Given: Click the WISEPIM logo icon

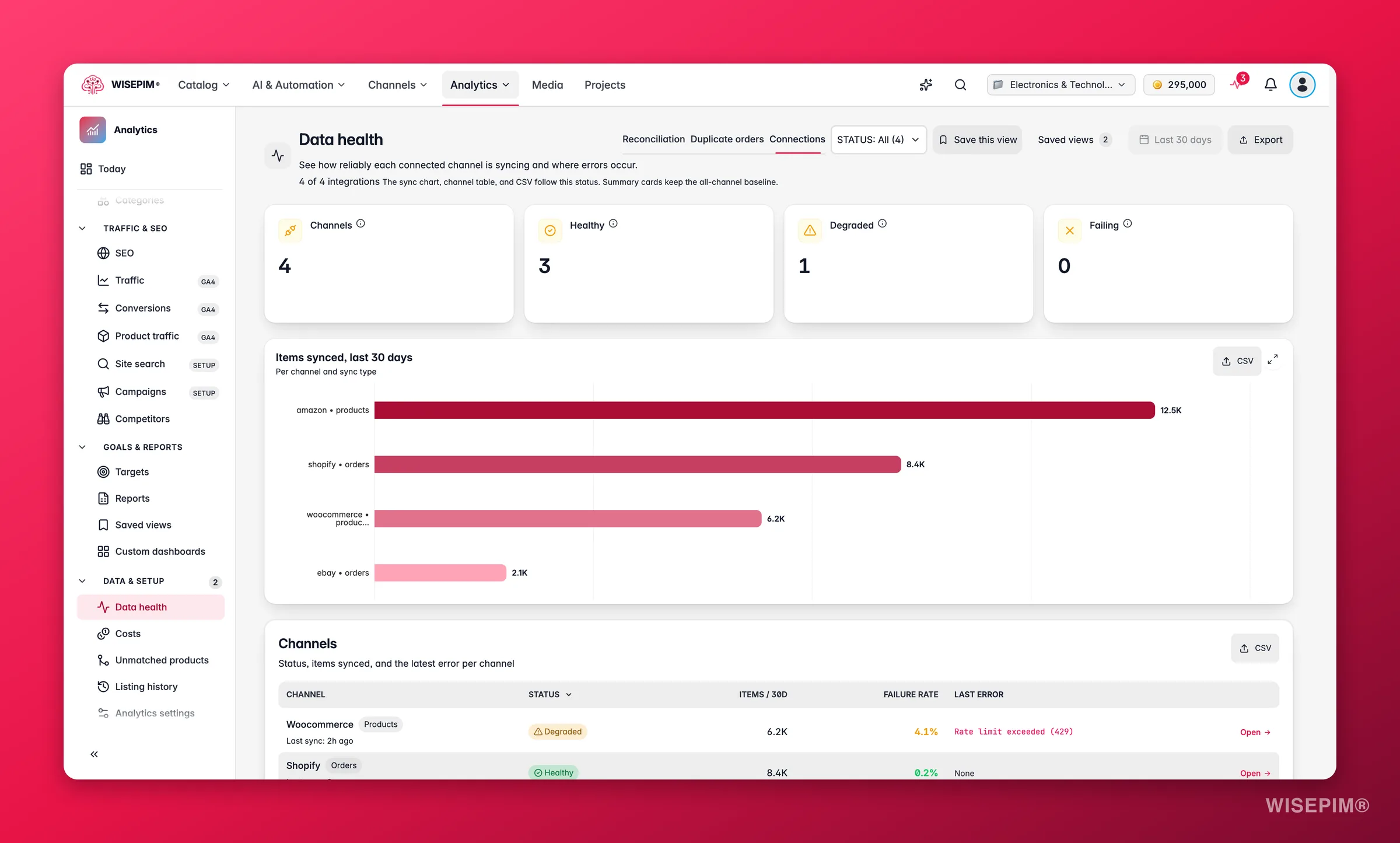Looking at the screenshot, I should pyautogui.click(x=93, y=85).
